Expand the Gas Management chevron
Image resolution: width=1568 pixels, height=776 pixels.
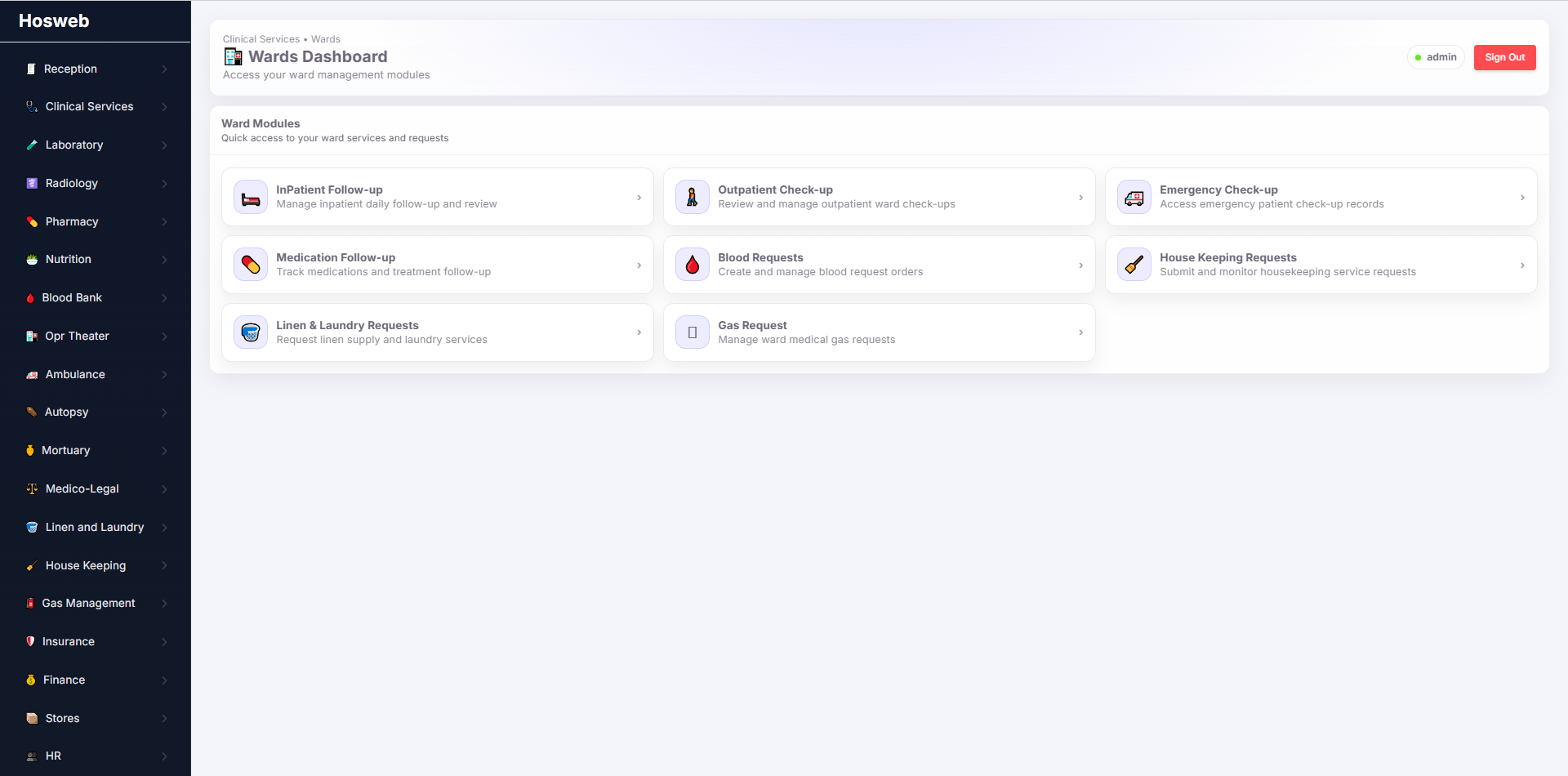click(164, 604)
